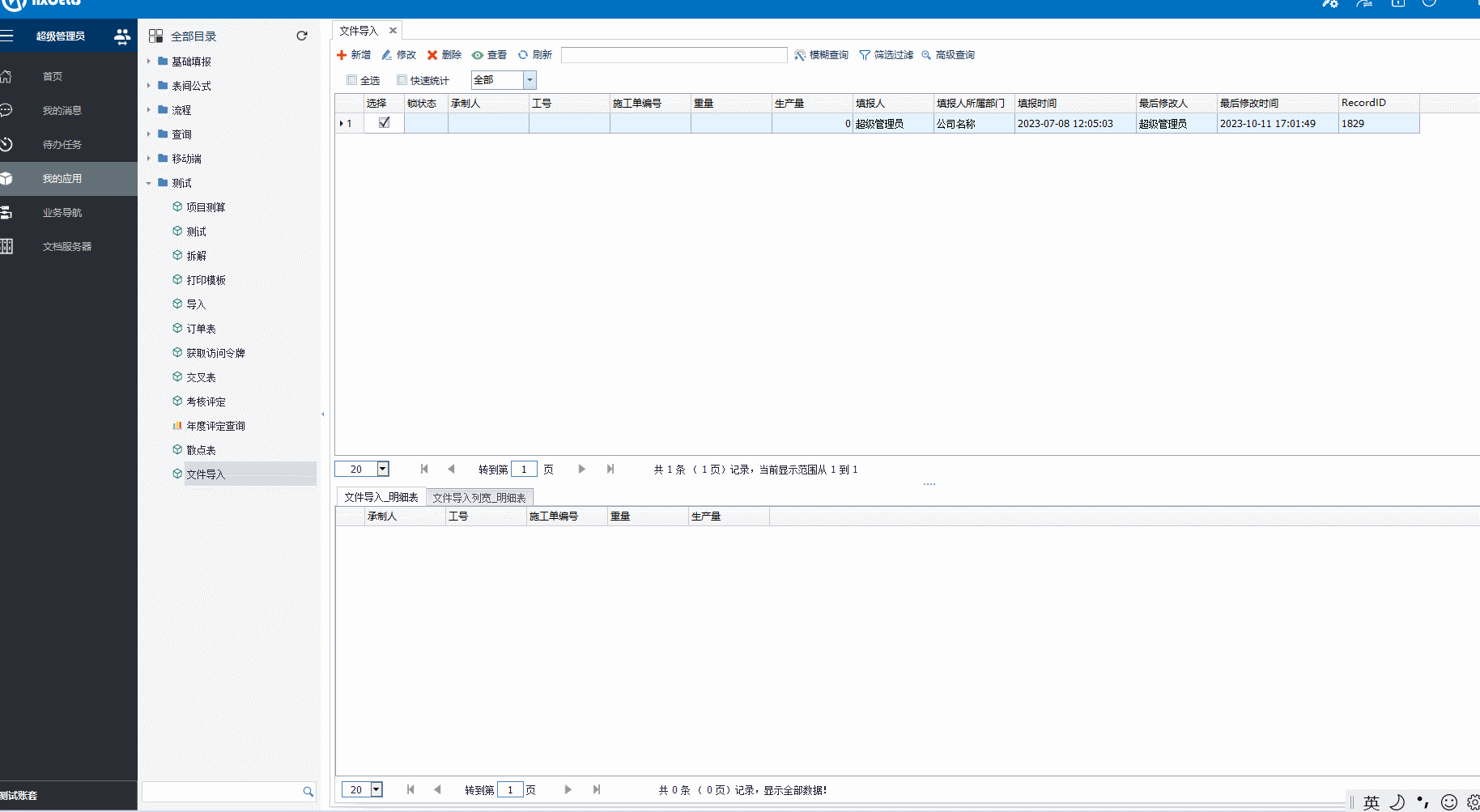The width and height of the screenshot is (1480, 812).
Task: Enable the 全选 checkbox
Action: pos(351,80)
